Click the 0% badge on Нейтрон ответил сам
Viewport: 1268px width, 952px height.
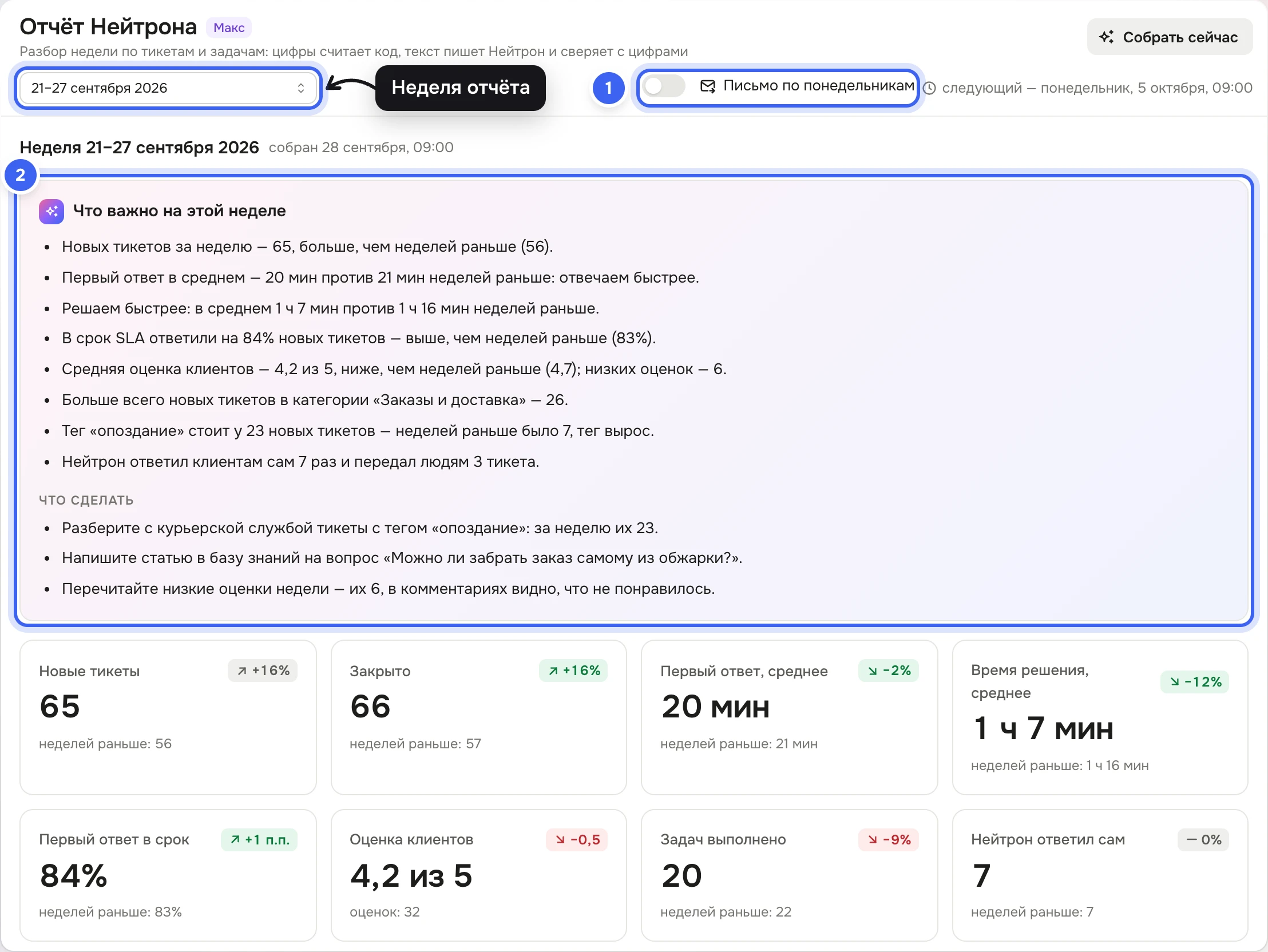[x=1203, y=840]
